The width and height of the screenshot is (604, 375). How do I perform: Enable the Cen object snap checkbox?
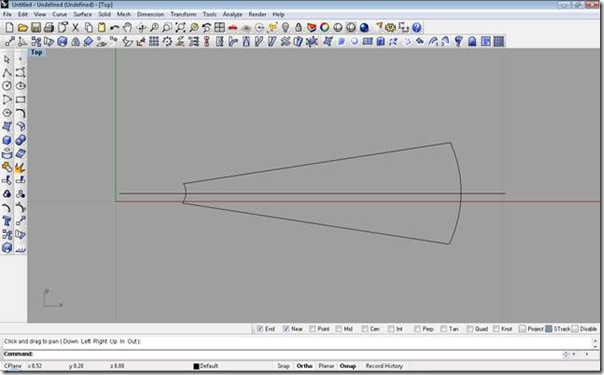coord(365,329)
